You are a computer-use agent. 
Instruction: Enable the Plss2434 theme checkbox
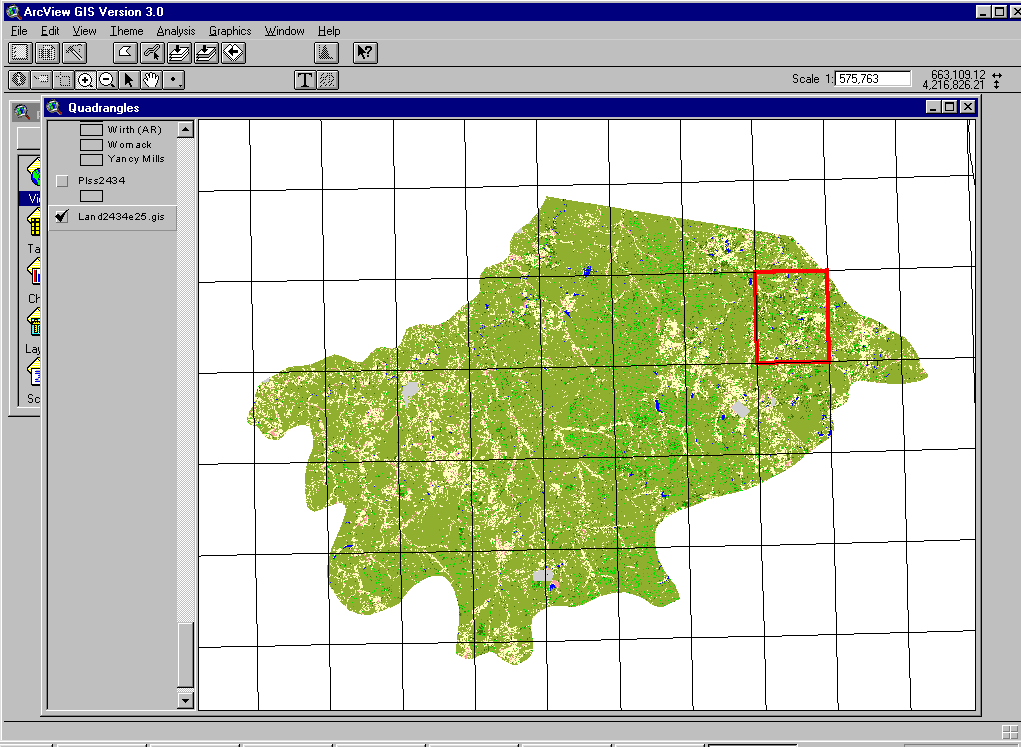(x=63, y=181)
